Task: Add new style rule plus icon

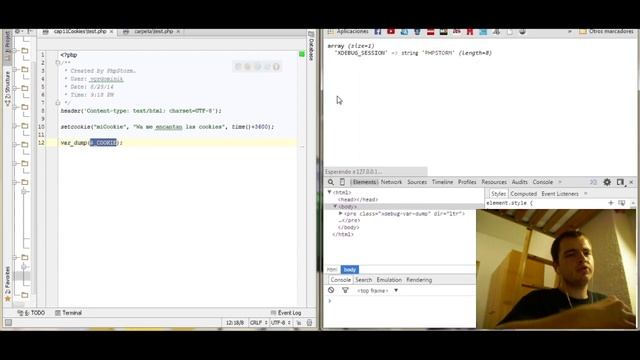Action: pos(611,203)
